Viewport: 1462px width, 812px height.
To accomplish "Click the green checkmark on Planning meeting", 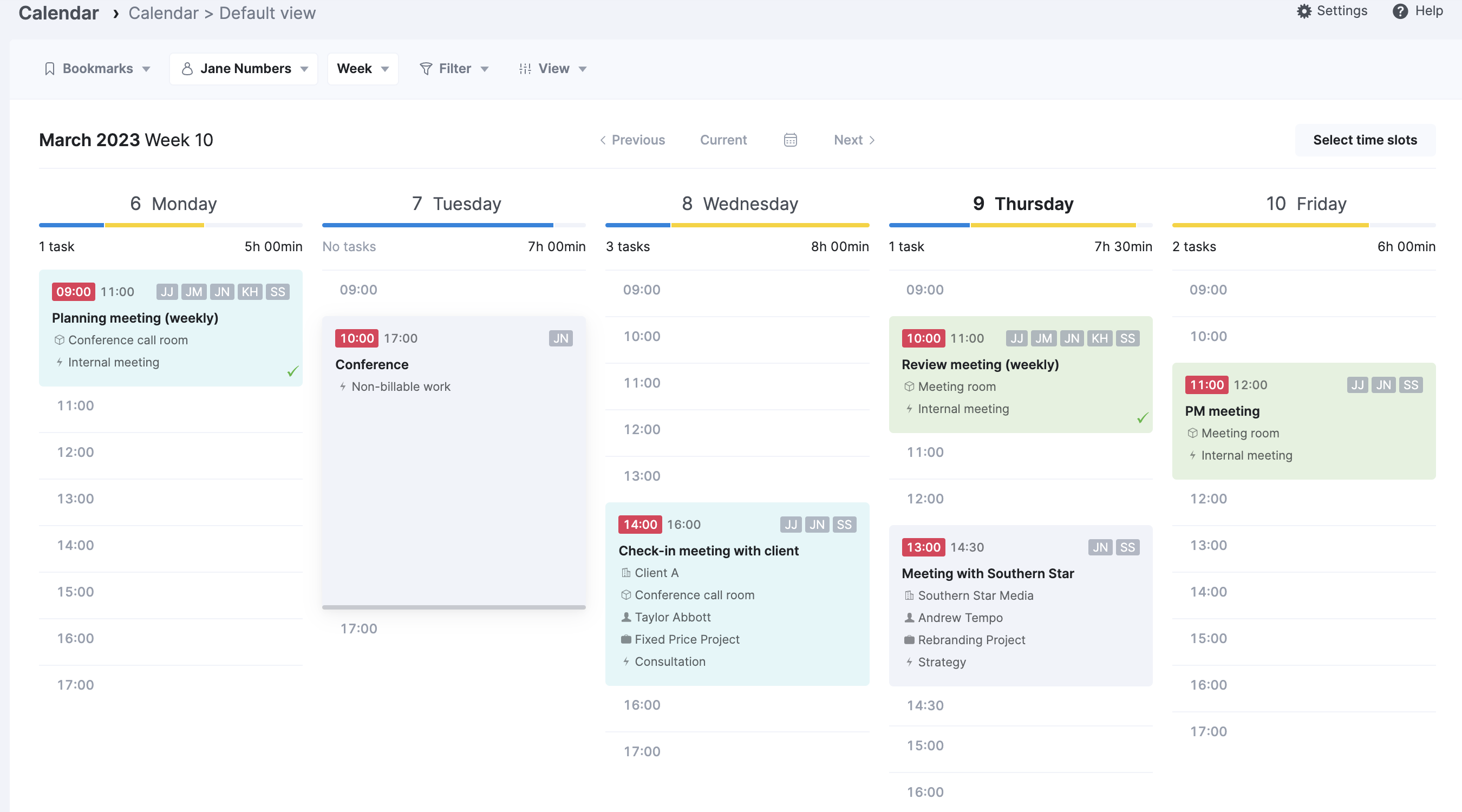I will (292, 372).
